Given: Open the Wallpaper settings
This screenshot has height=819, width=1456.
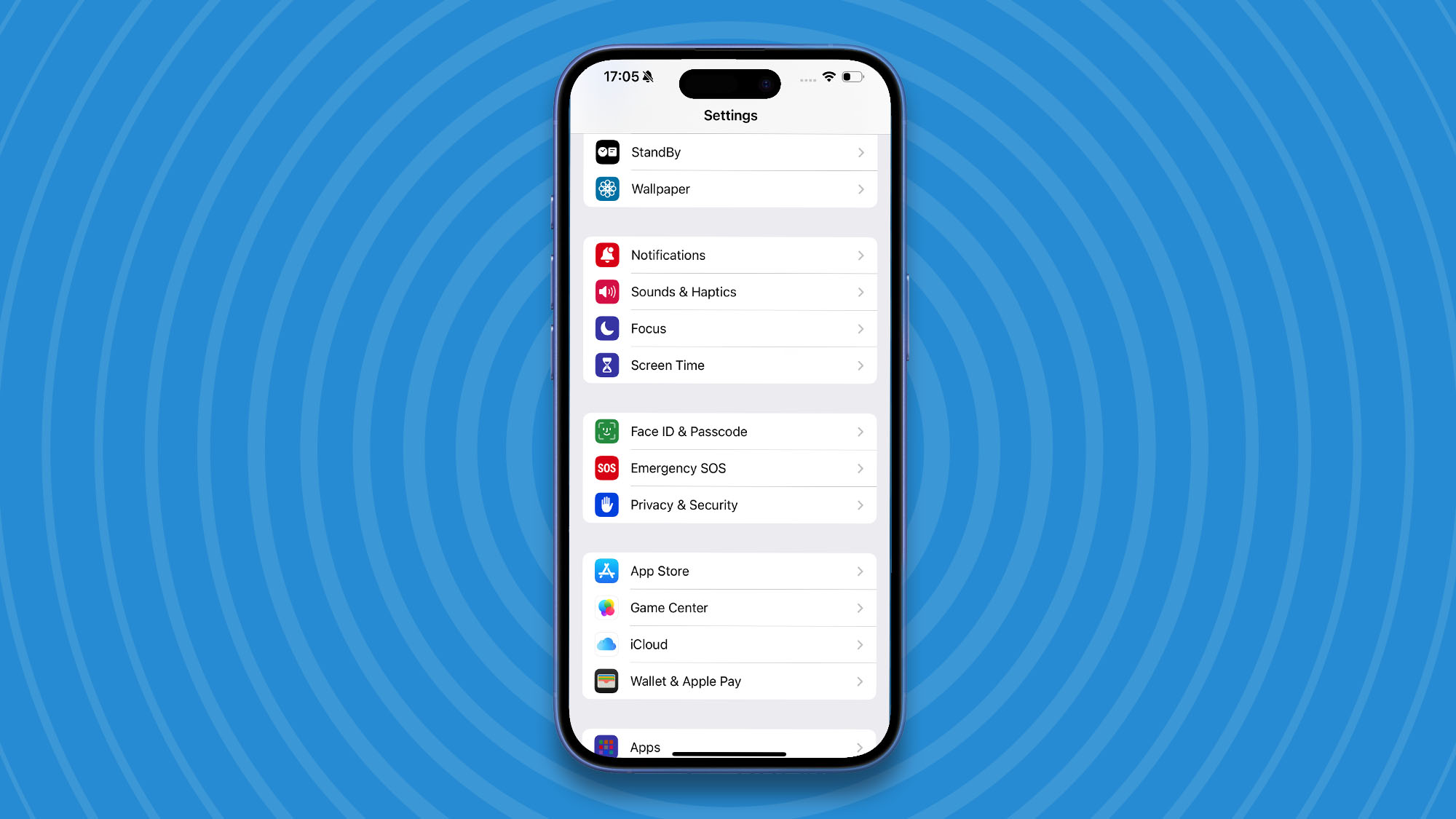Looking at the screenshot, I should [729, 189].
